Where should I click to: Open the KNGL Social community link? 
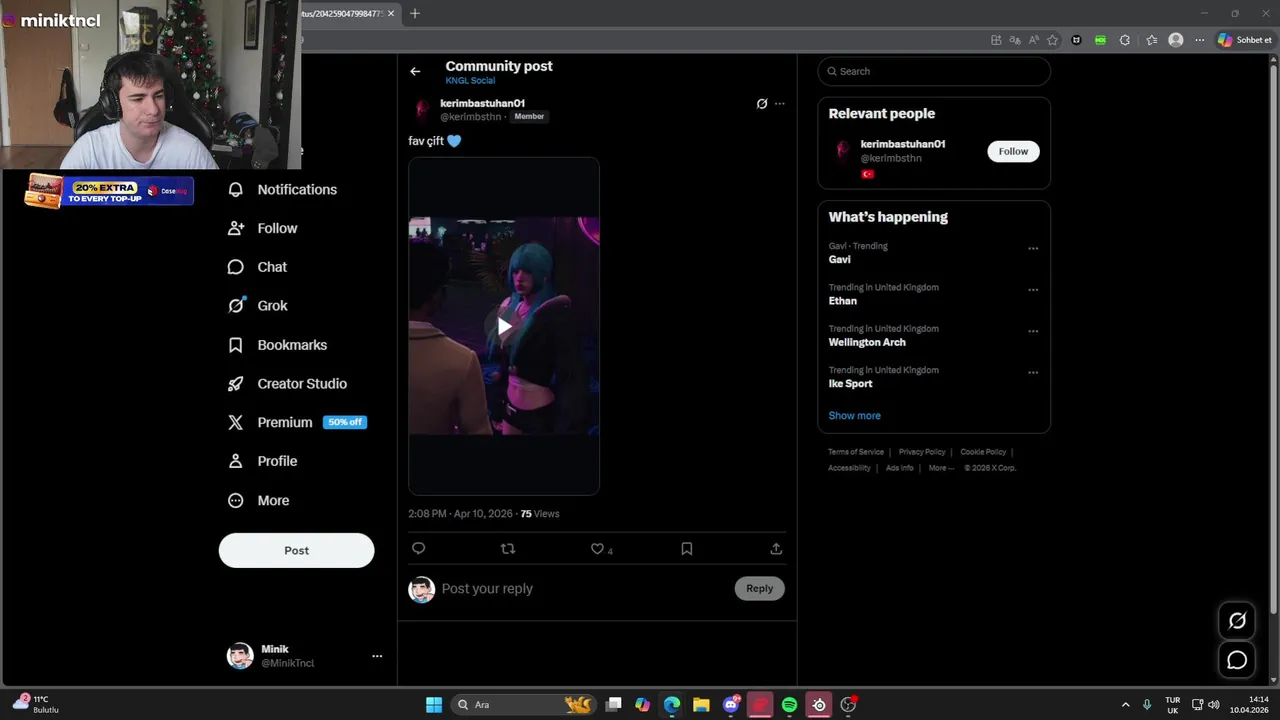coord(470,81)
